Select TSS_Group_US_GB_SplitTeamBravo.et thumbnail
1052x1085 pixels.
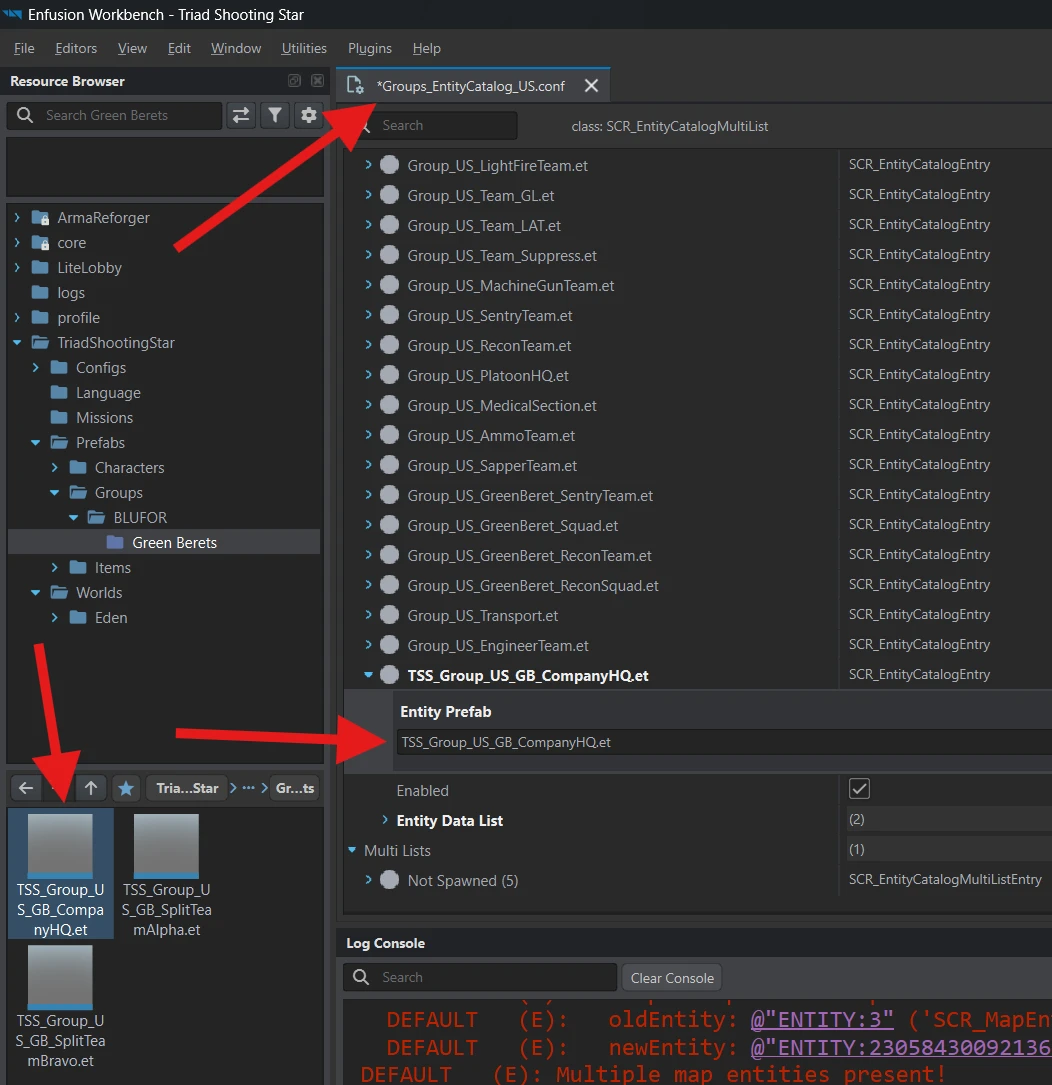pyautogui.click(x=60, y=1006)
